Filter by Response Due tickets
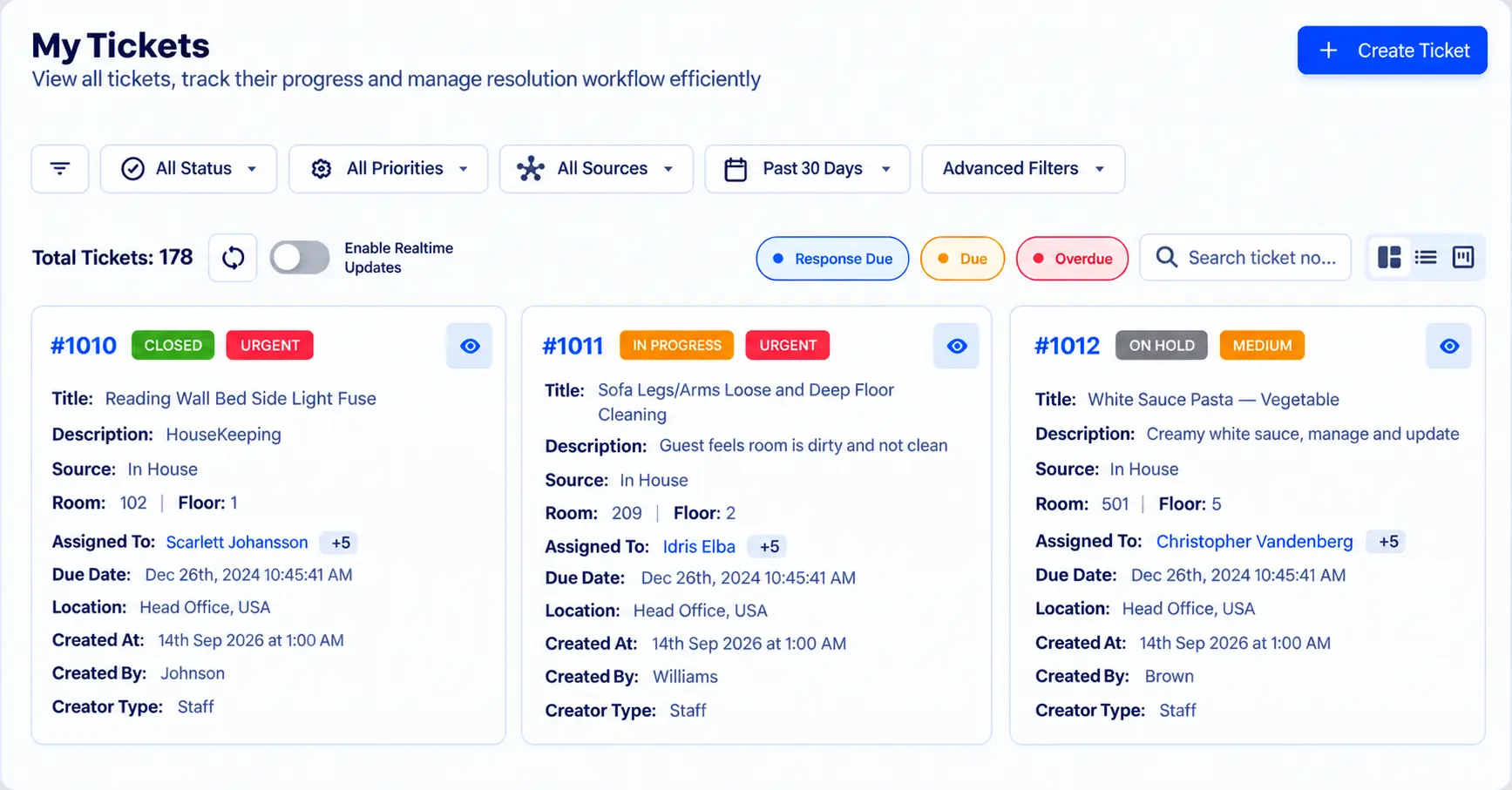 coord(832,259)
